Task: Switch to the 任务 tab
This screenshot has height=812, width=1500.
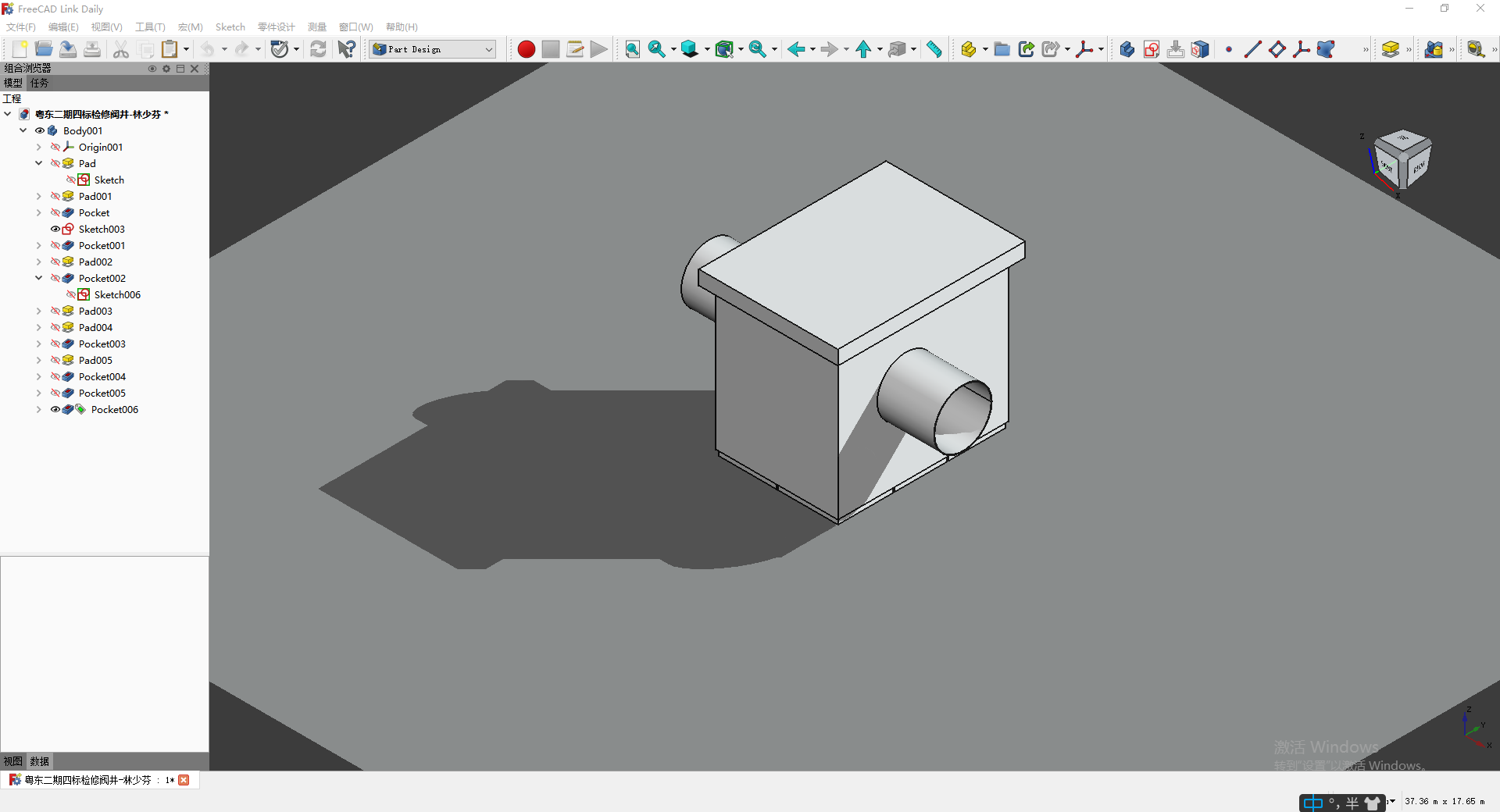Action: (39, 83)
